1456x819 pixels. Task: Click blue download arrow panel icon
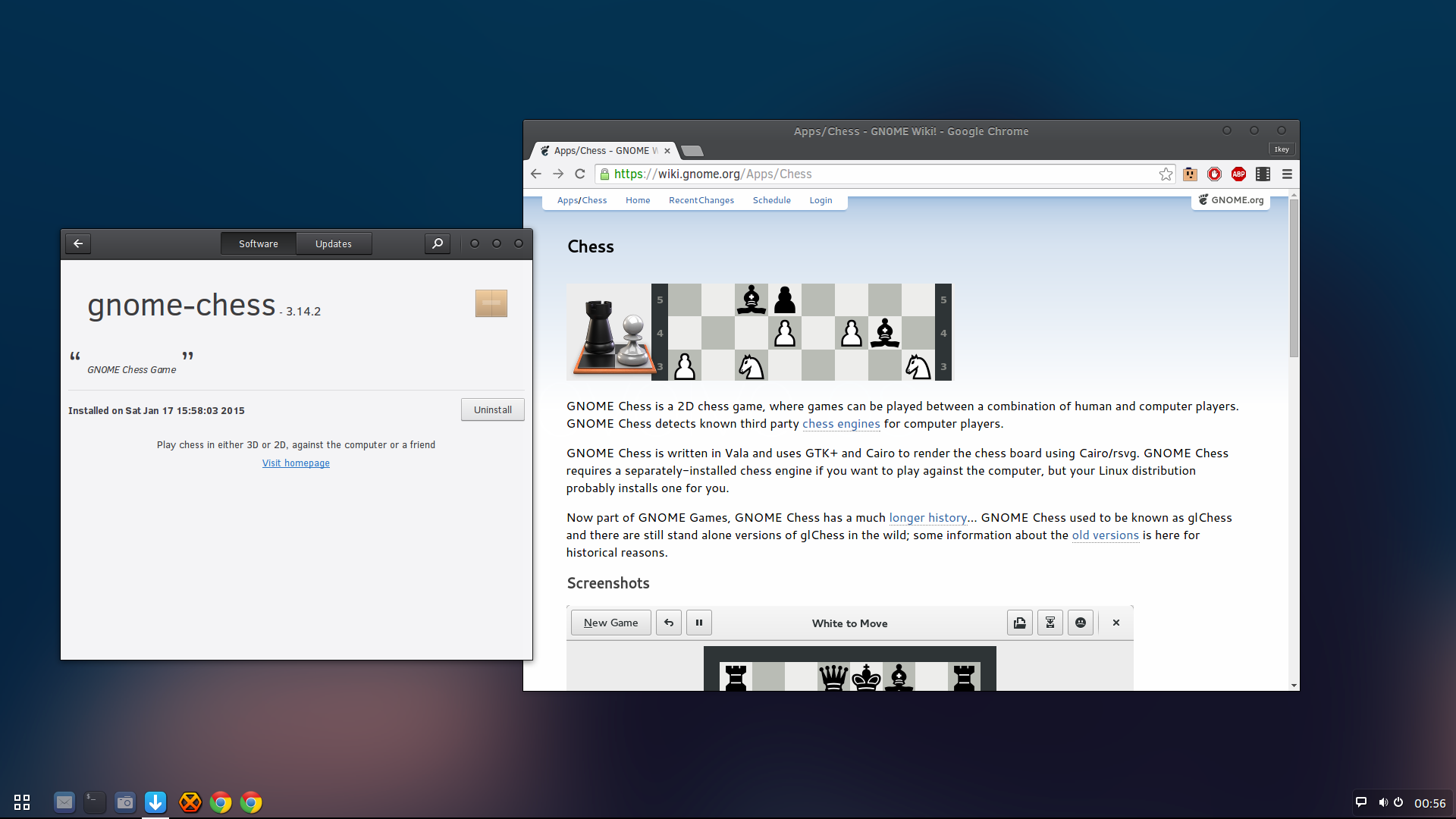155,802
